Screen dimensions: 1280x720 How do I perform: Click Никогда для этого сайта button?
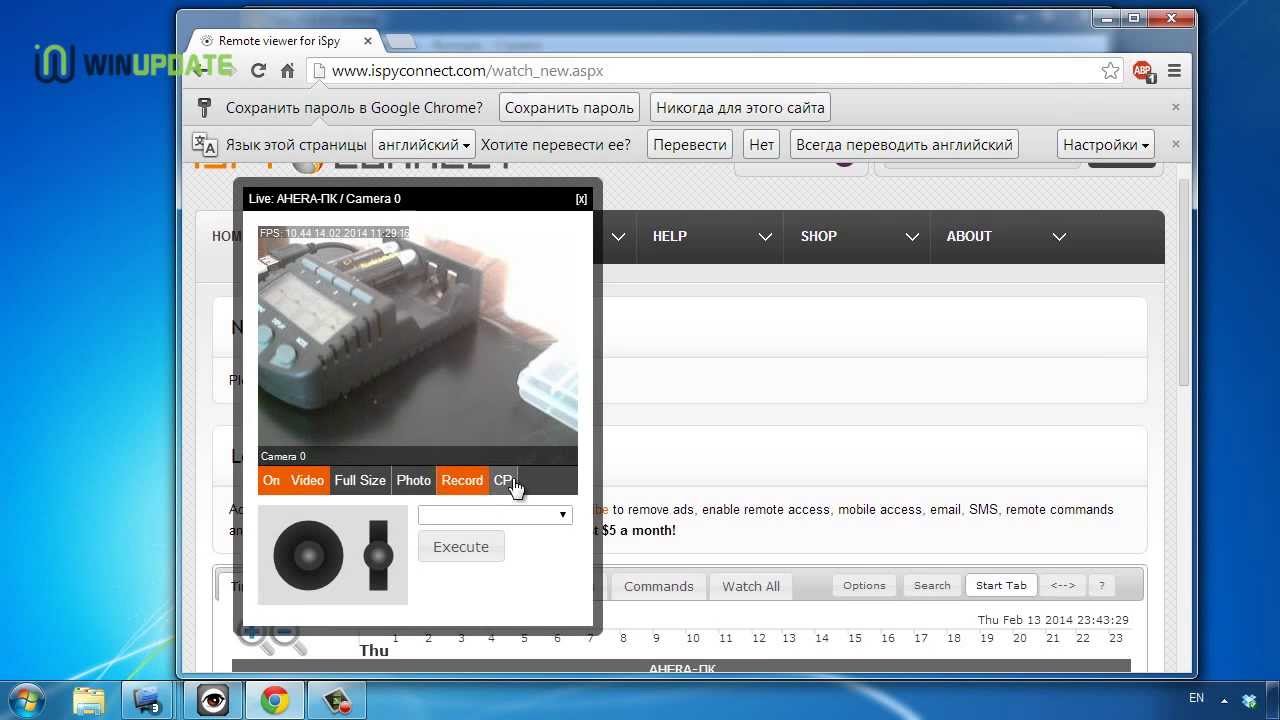[x=740, y=107]
